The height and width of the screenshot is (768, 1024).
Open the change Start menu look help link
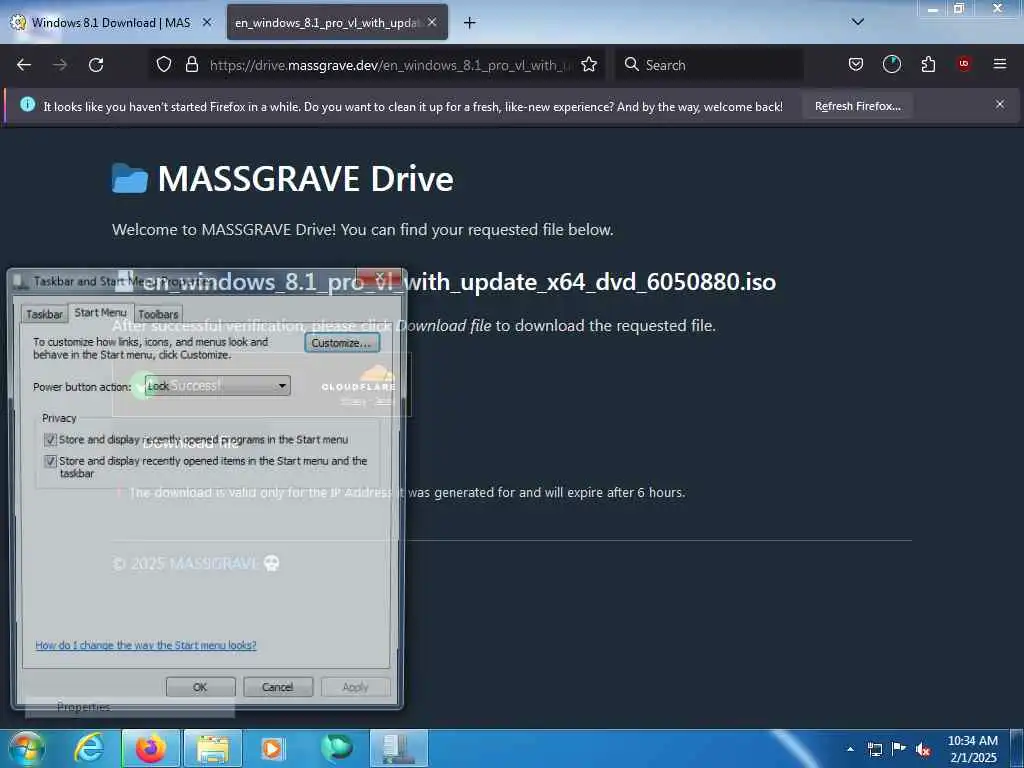146,645
